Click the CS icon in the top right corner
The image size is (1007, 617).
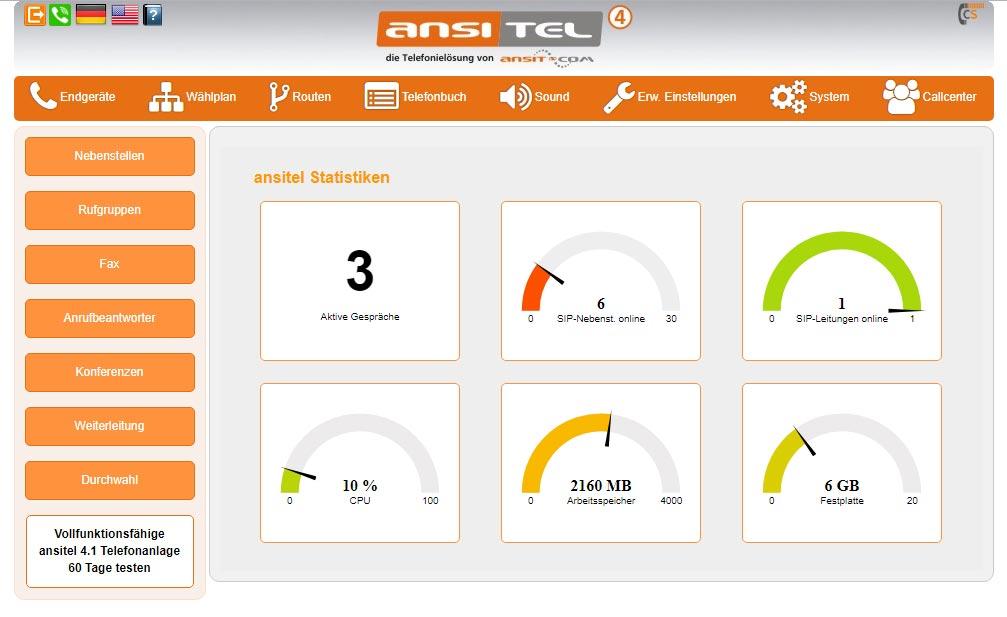(970, 13)
